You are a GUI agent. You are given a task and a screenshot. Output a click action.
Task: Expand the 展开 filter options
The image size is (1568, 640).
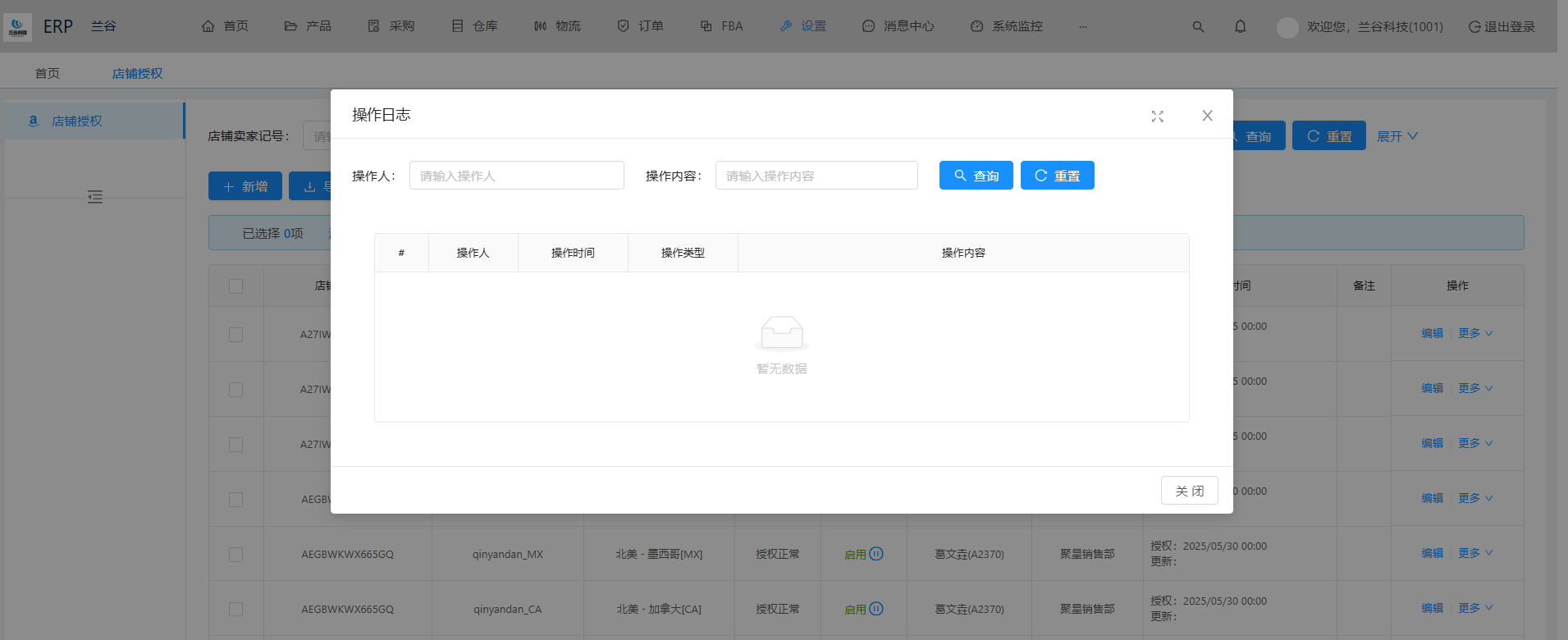[x=1397, y=136]
